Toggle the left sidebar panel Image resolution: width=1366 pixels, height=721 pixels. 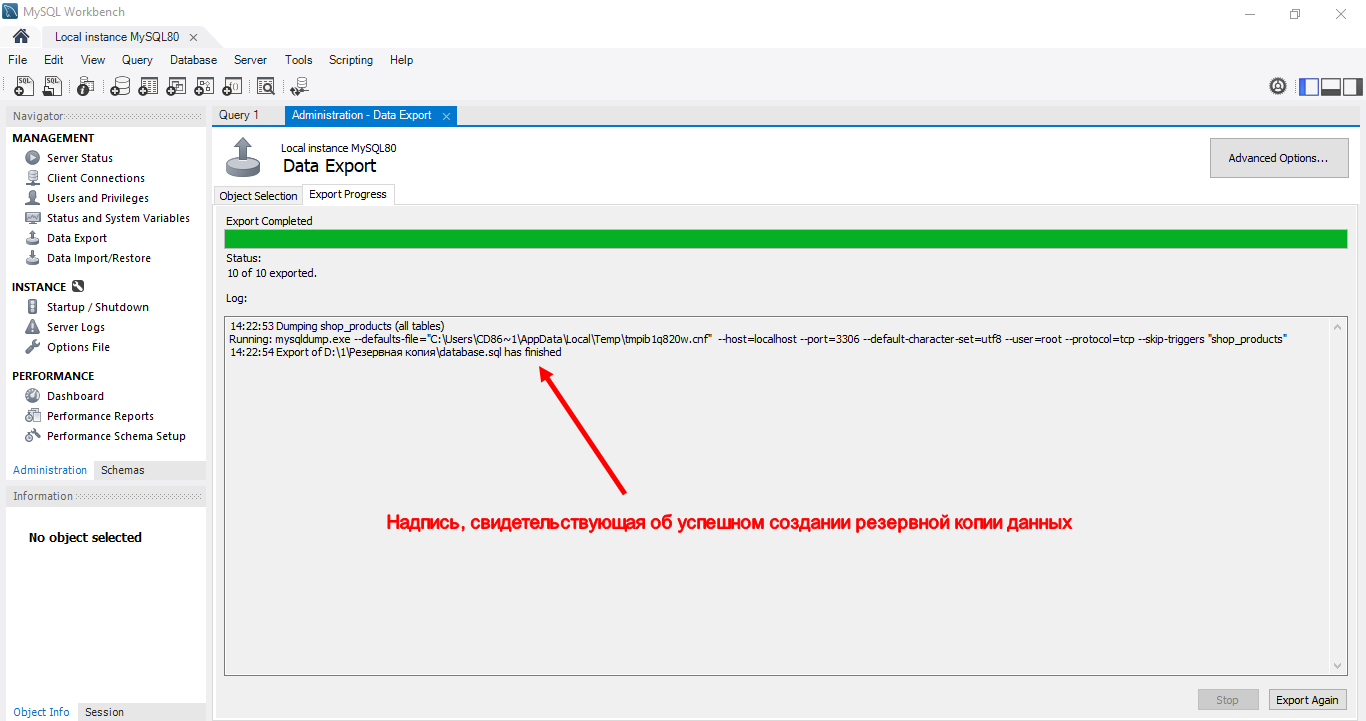(x=1309, y=86)
